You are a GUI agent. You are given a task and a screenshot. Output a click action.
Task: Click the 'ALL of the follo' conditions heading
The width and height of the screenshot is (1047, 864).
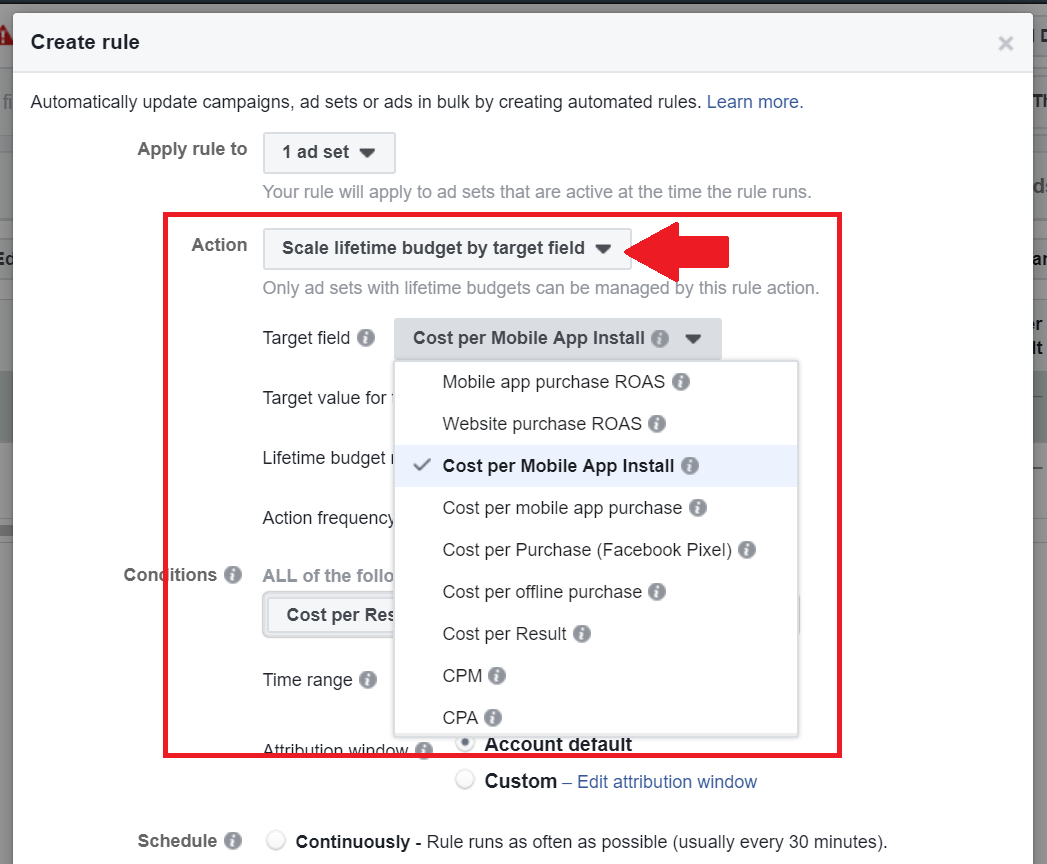pyautogui.click(x=328, y=576)
